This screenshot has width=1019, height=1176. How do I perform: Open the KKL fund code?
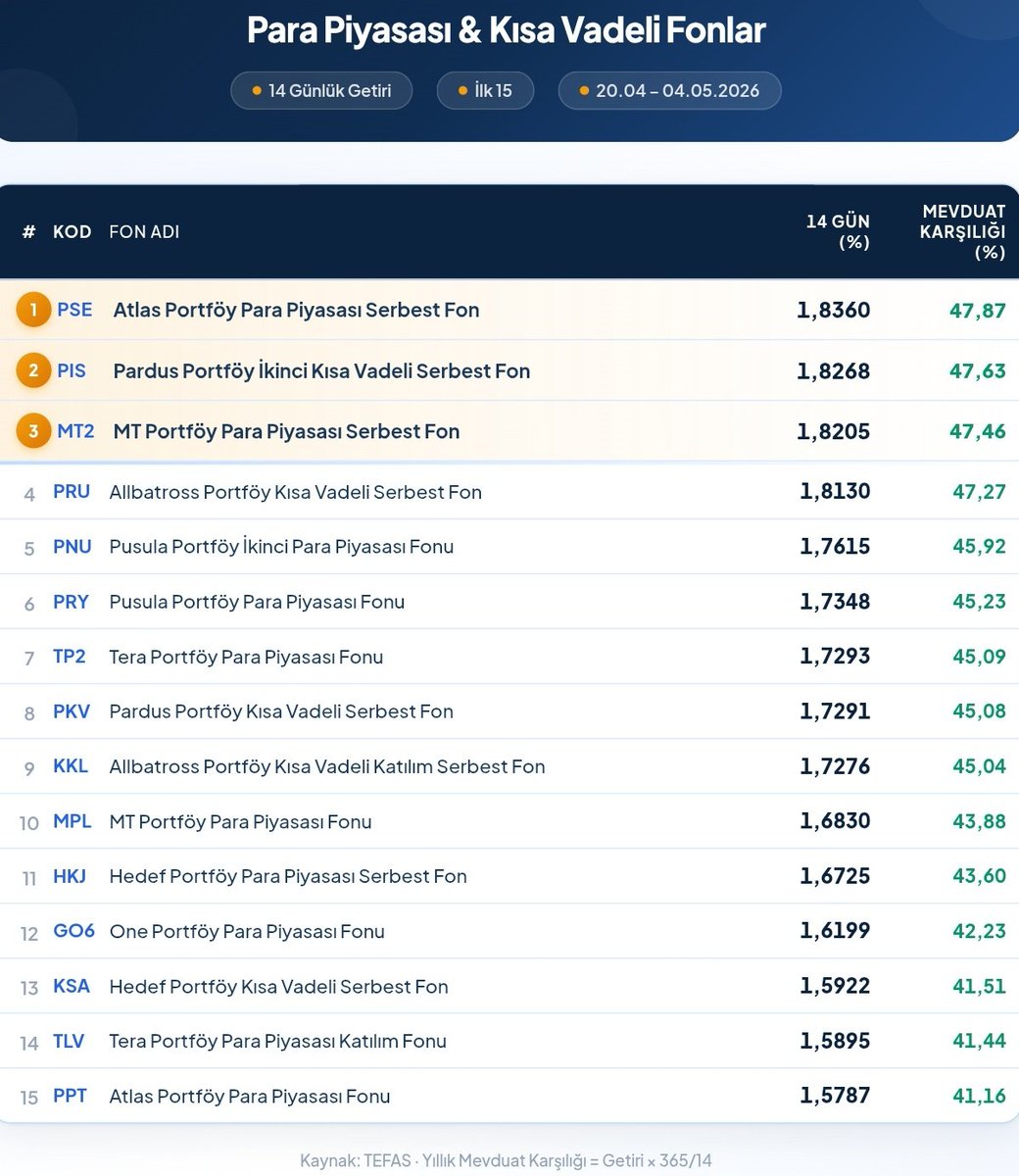[71, 766]
